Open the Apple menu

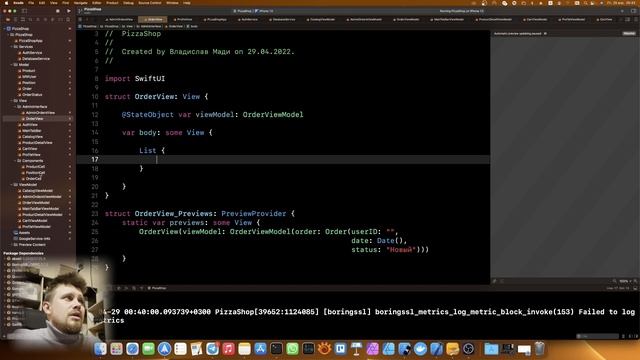click(6, 3)
